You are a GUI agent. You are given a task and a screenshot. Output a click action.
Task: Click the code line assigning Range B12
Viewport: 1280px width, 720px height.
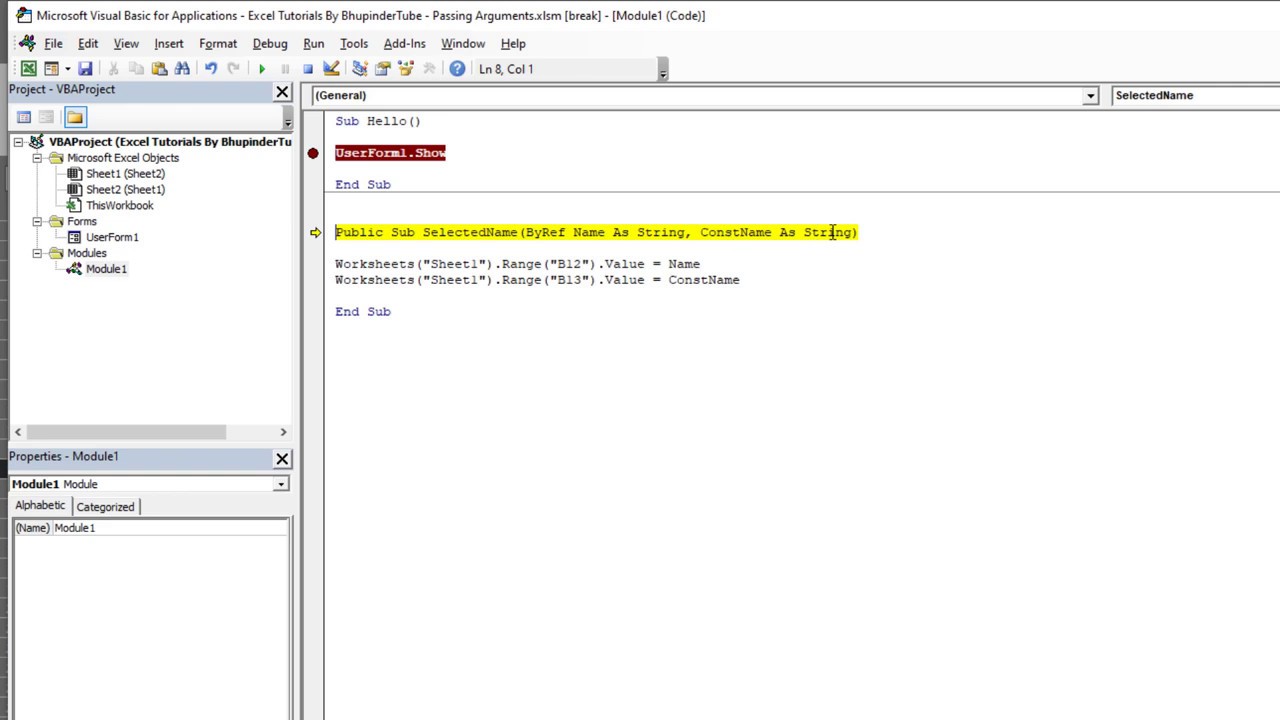[517, 265]
